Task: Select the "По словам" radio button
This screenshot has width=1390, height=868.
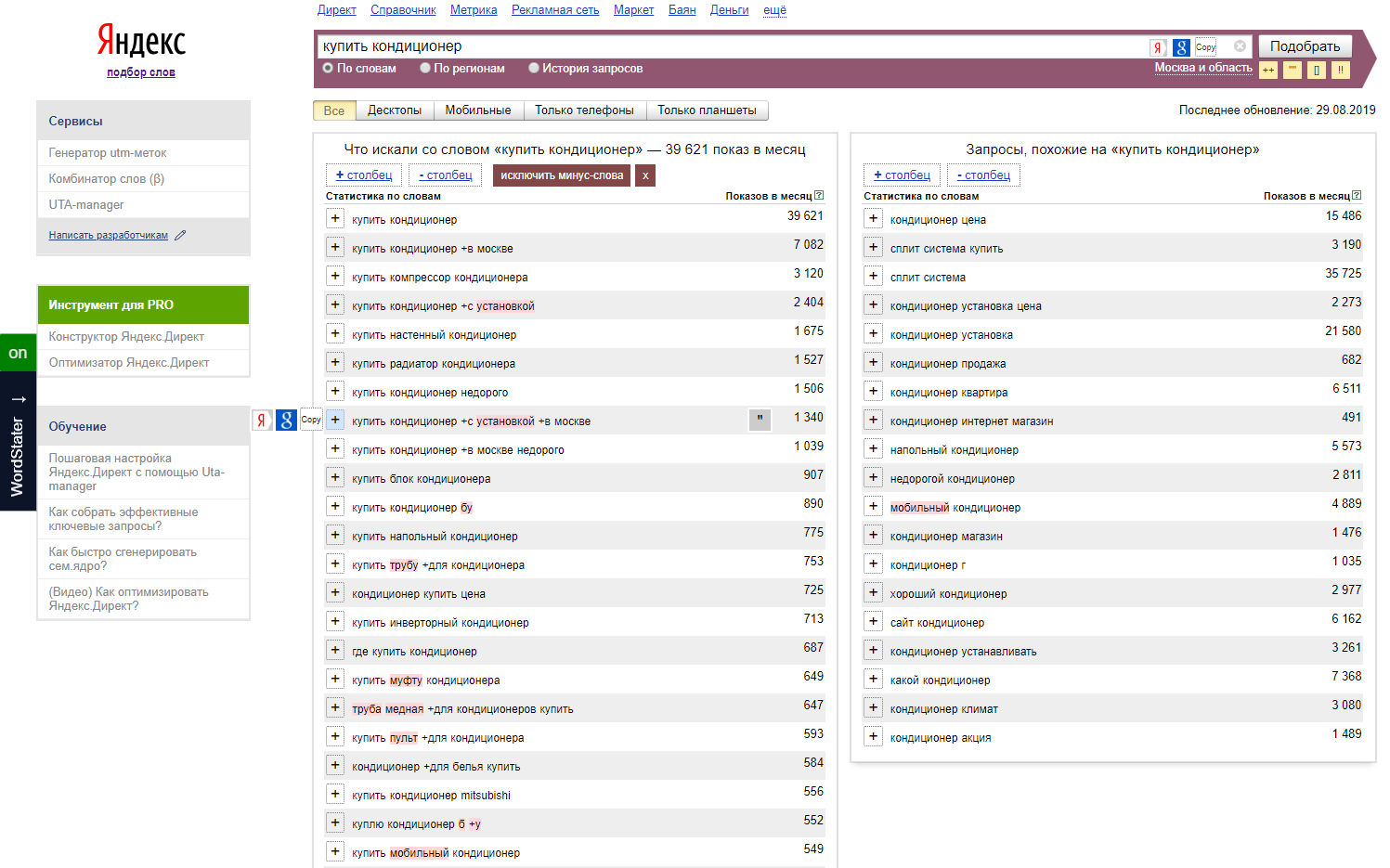Action: [328, 68]
